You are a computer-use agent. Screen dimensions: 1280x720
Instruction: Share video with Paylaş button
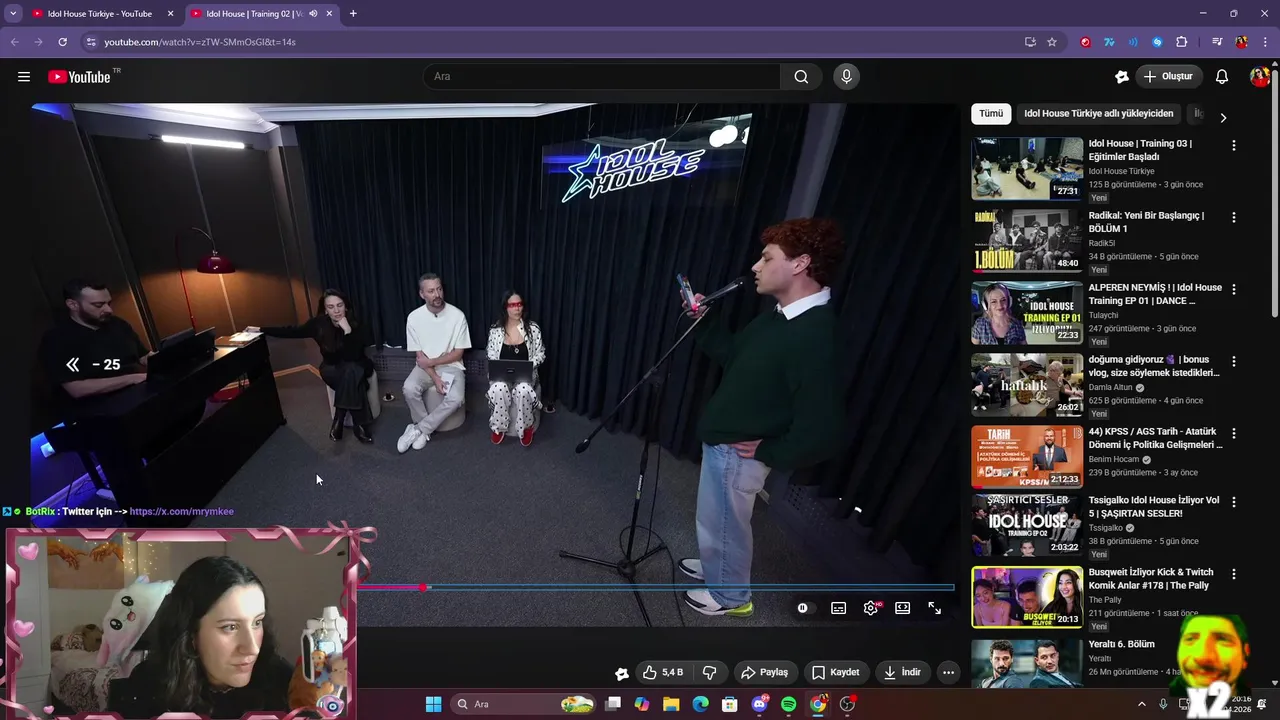point(764,672)
